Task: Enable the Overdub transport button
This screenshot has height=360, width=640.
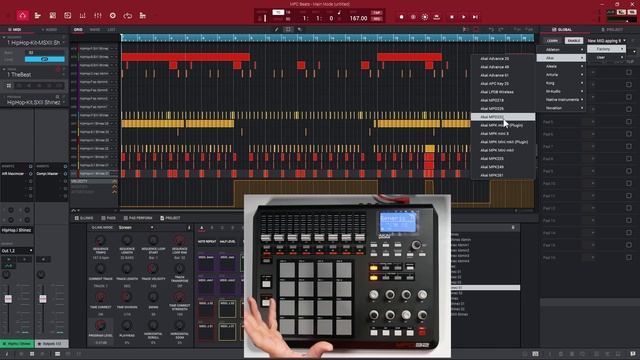Action: point(413,17)
